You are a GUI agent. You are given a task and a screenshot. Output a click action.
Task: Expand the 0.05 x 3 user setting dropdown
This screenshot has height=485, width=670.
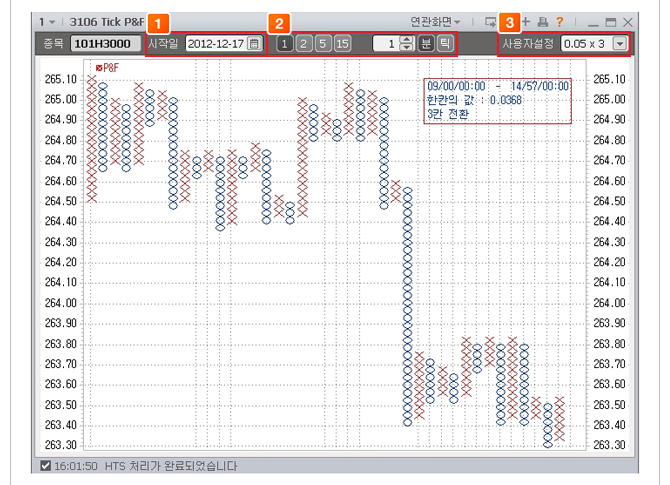click(620, 44)
